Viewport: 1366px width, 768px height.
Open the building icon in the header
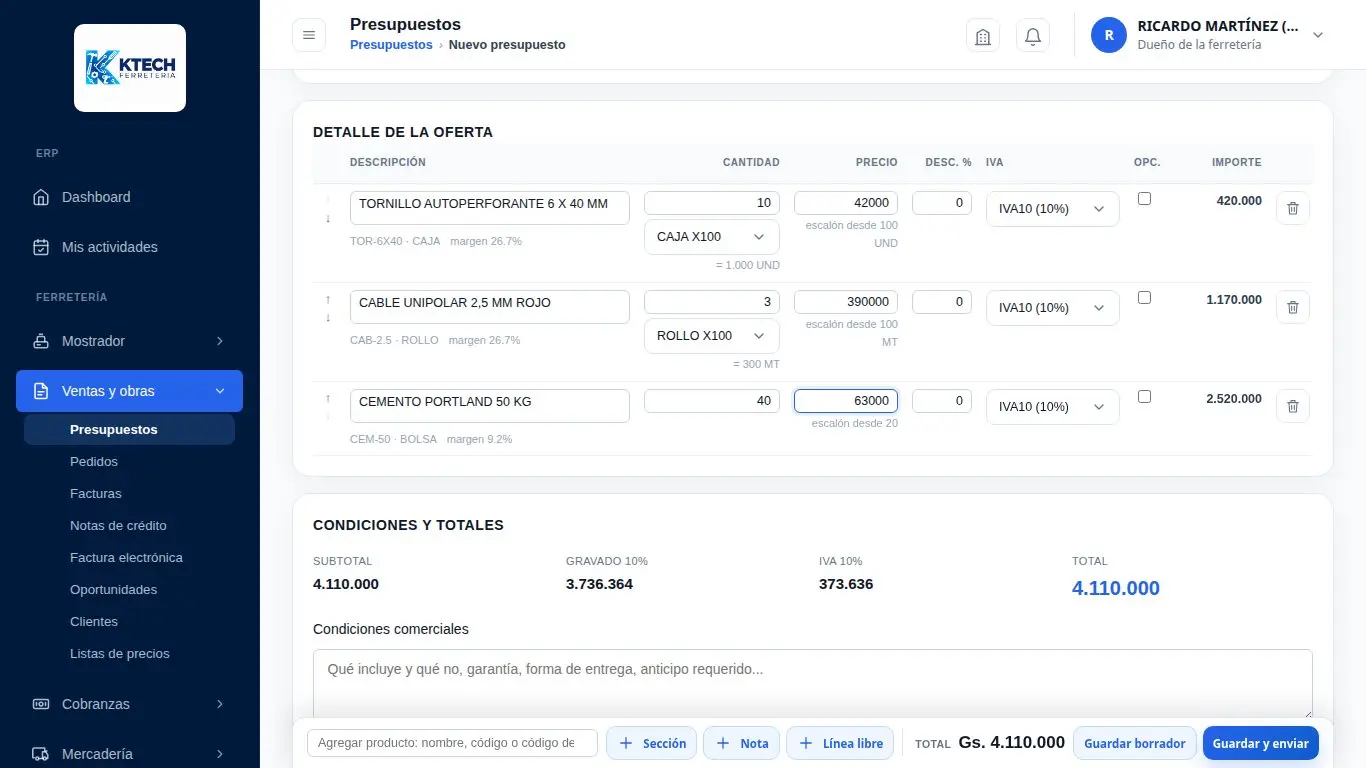[x=983, y=36]
